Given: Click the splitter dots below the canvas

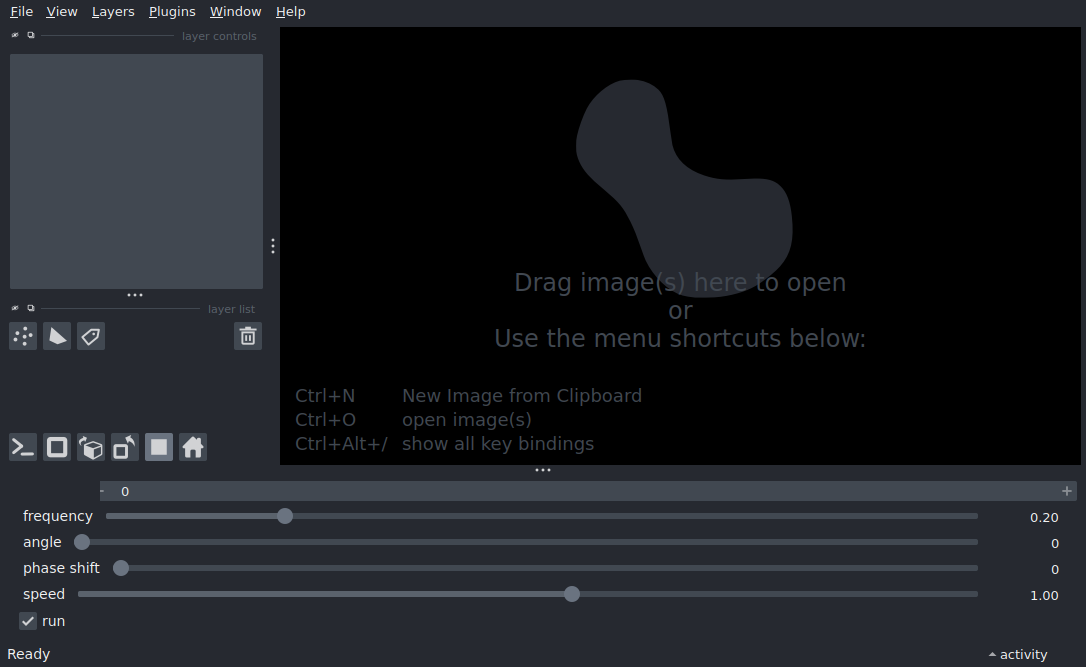Looking at the screenshot, I should click(542, 470).
